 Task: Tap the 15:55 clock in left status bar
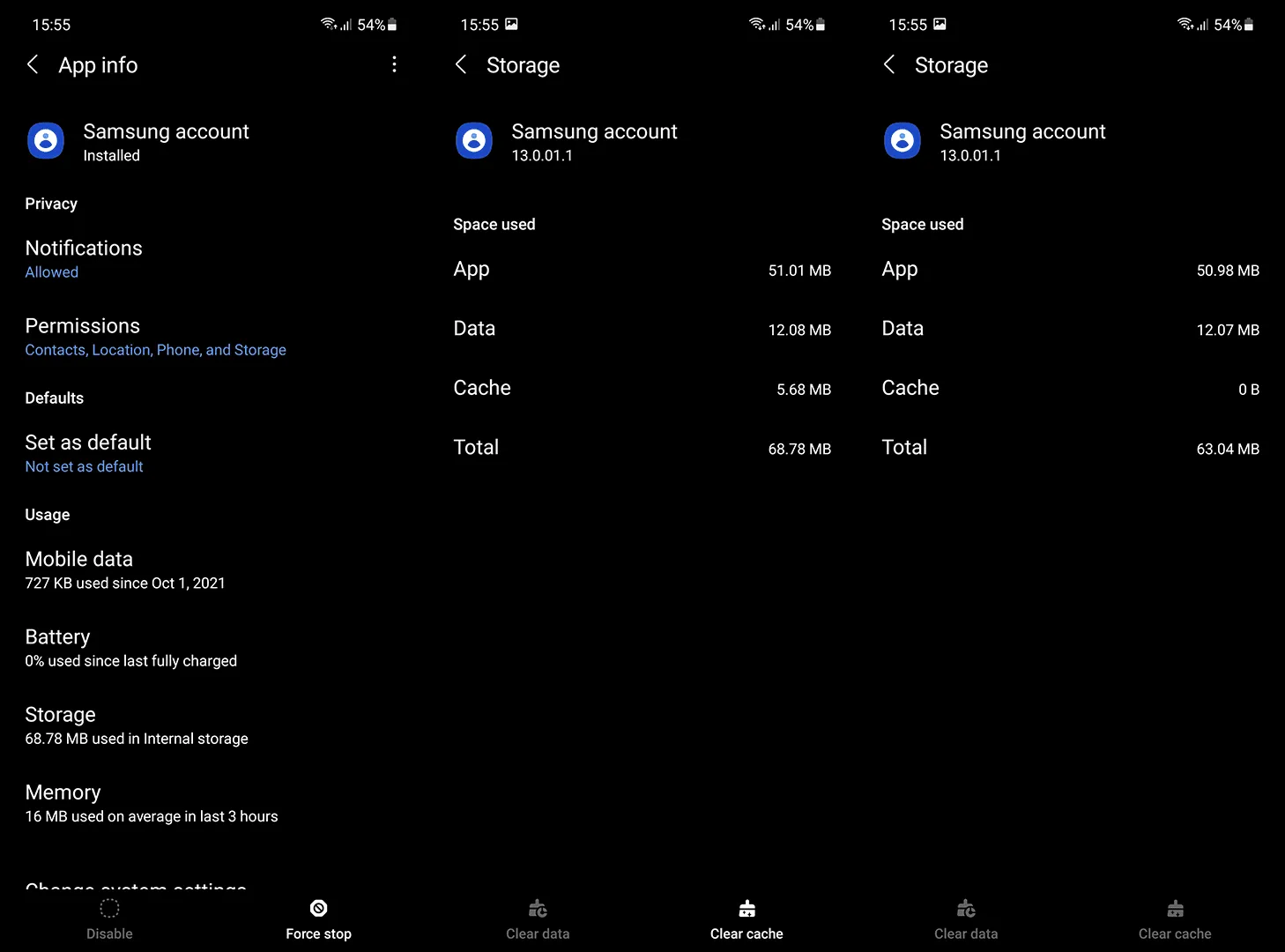tap(51, 25)
